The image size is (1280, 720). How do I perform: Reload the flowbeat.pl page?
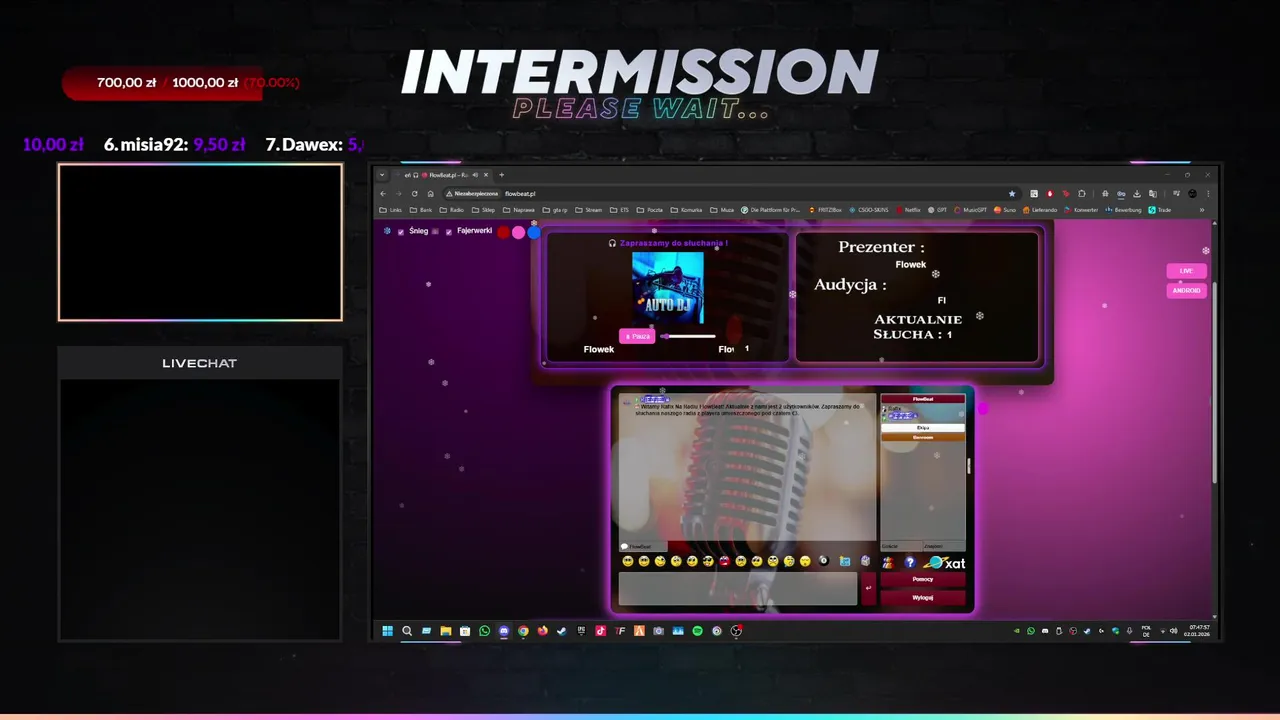[x=414, y=194]
